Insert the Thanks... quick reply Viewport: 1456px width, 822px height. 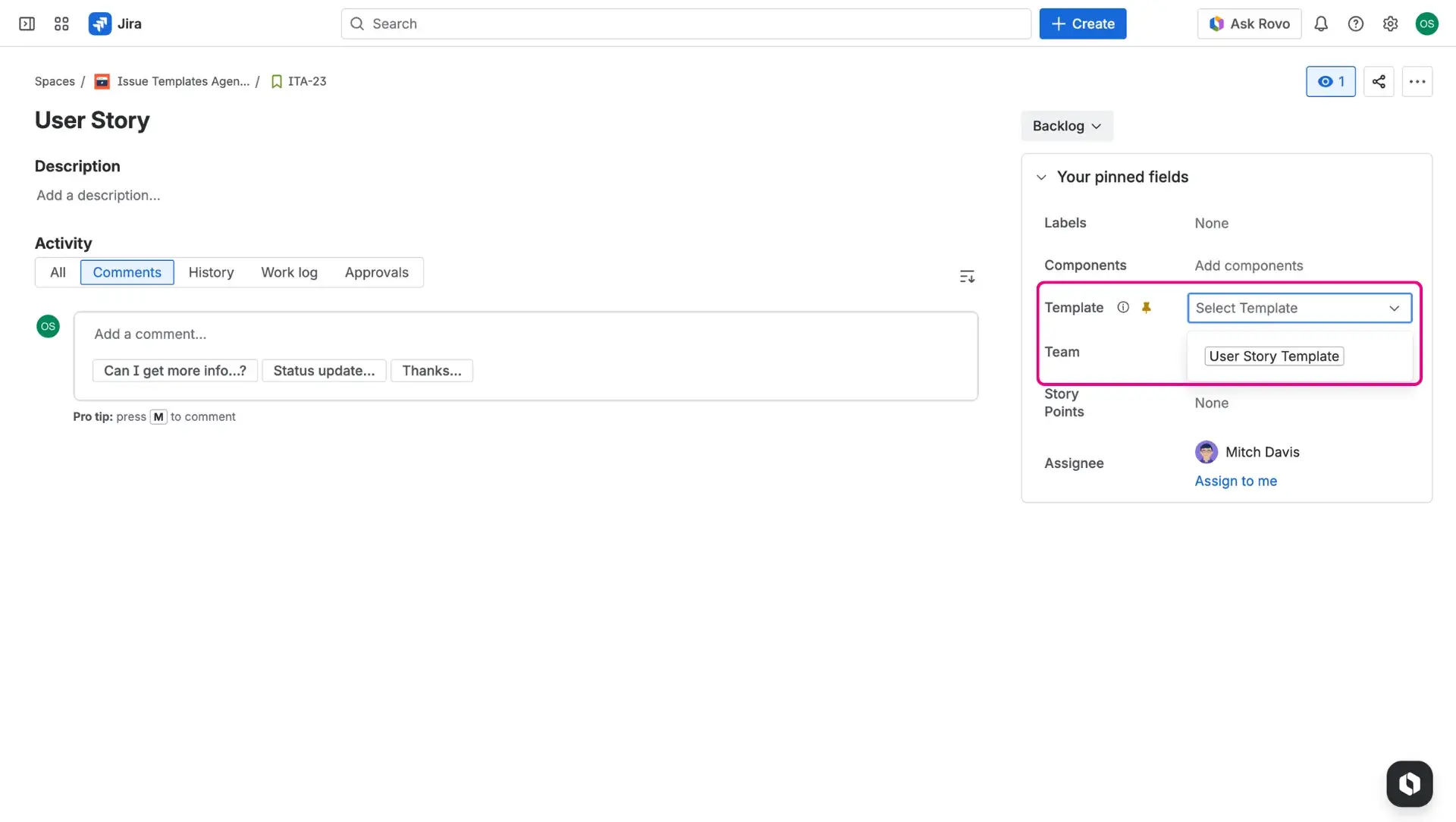click(x=431, y=370)
